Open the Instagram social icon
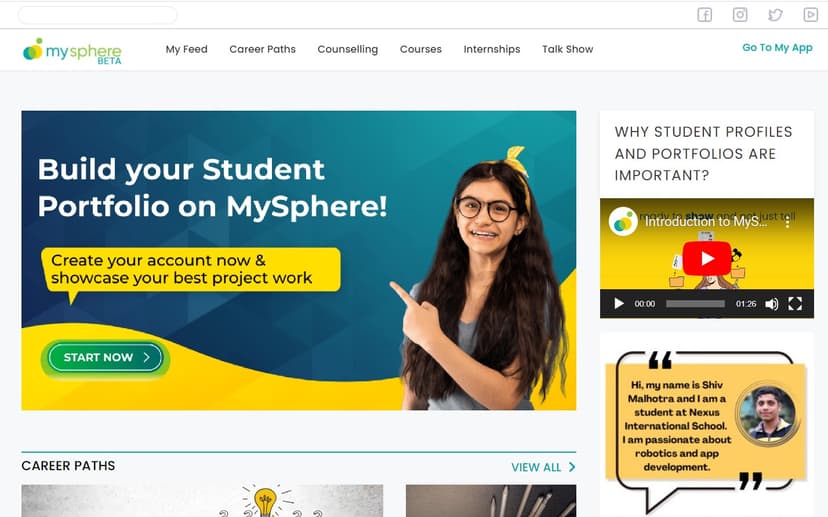Viewport: 828px width, 517px height. tap(740, 15)
